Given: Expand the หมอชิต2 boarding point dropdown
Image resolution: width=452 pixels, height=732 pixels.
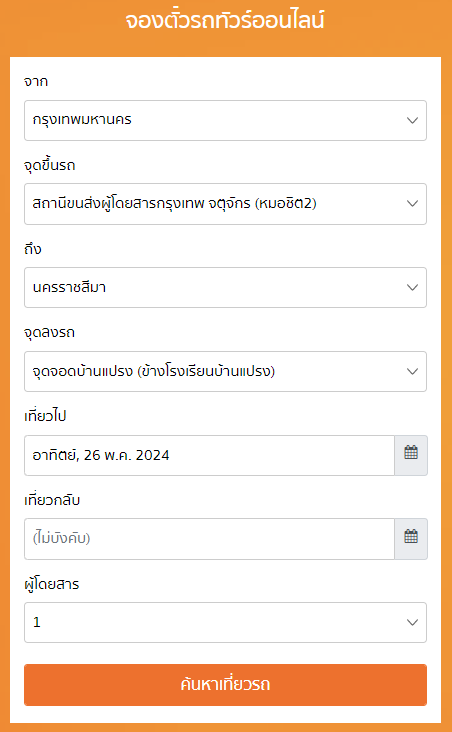Looking at the screenshot, I should 226,204.
